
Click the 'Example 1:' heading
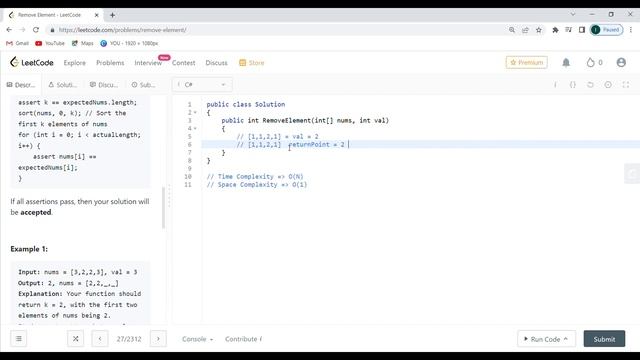coord(29,249)
